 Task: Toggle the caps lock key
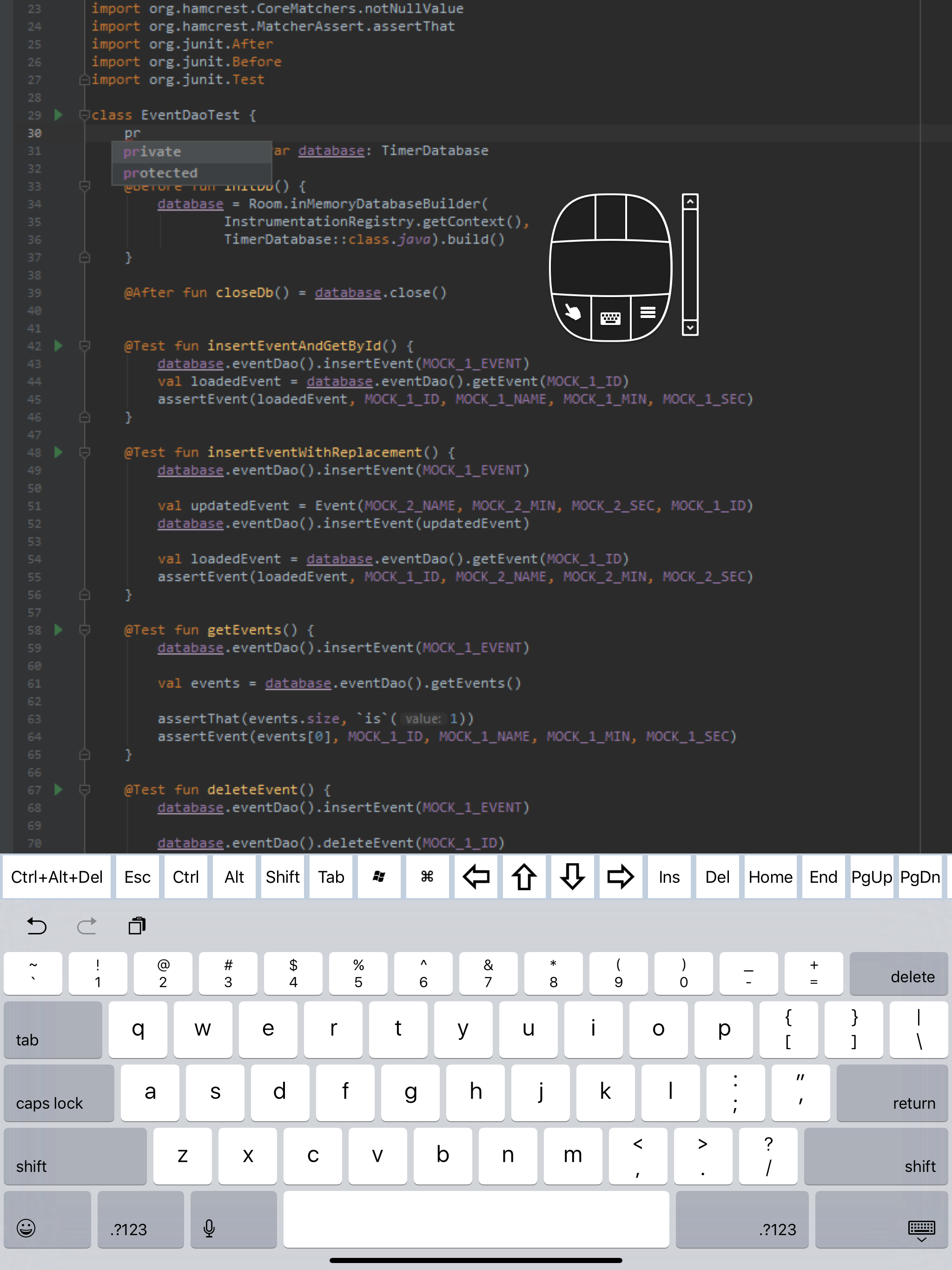pyautogui.click(x=59, y=1093)
